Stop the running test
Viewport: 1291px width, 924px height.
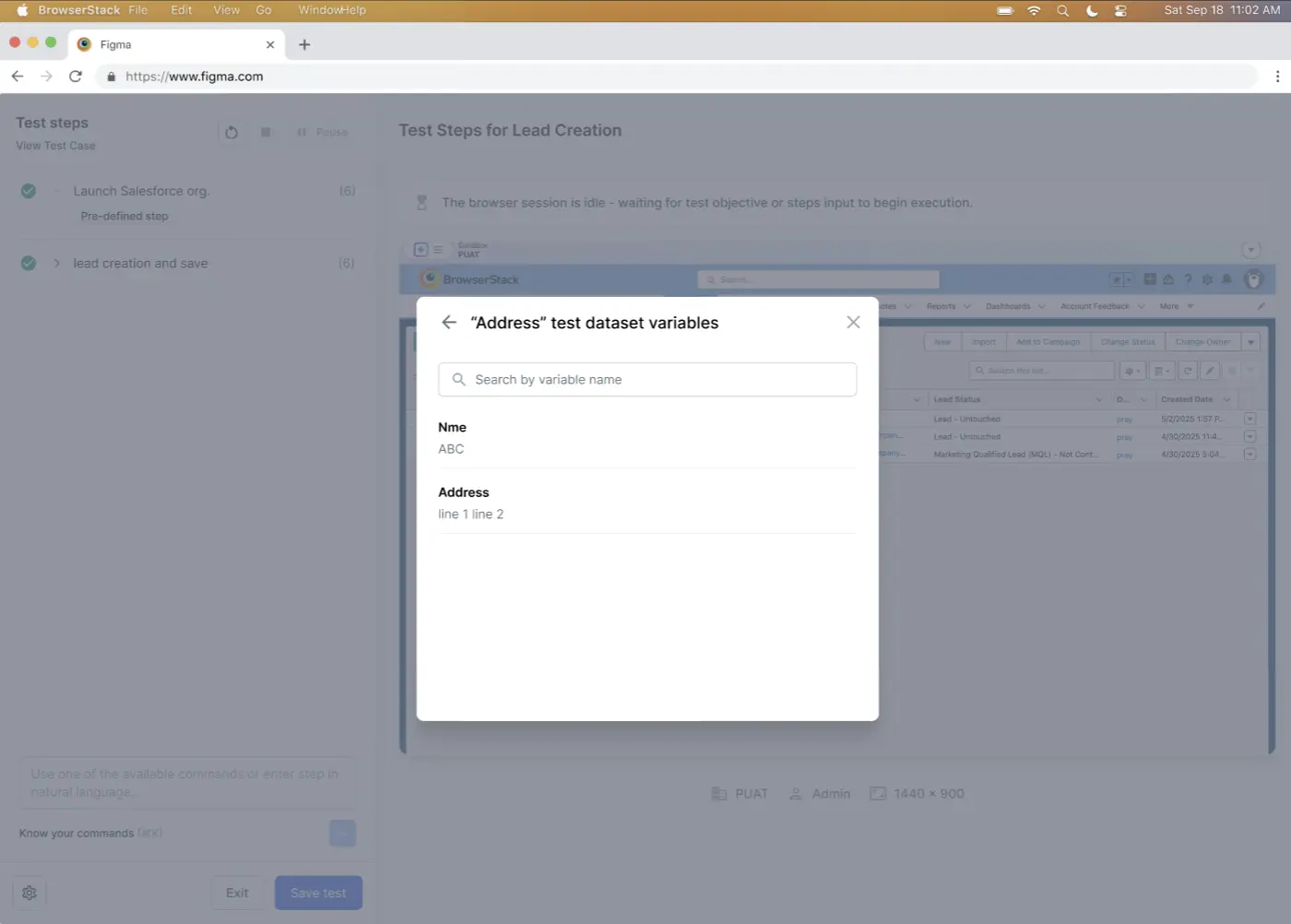coord(266,132)
